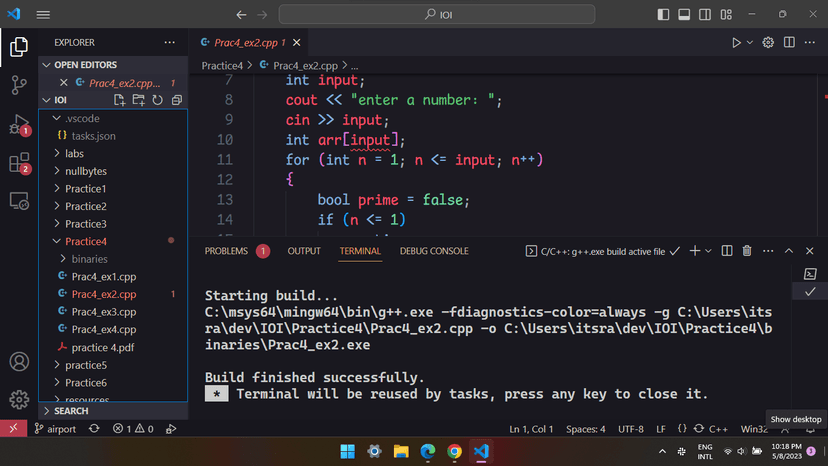Split the editor to the right
The image size is (828, 466).
coord(791,43)
